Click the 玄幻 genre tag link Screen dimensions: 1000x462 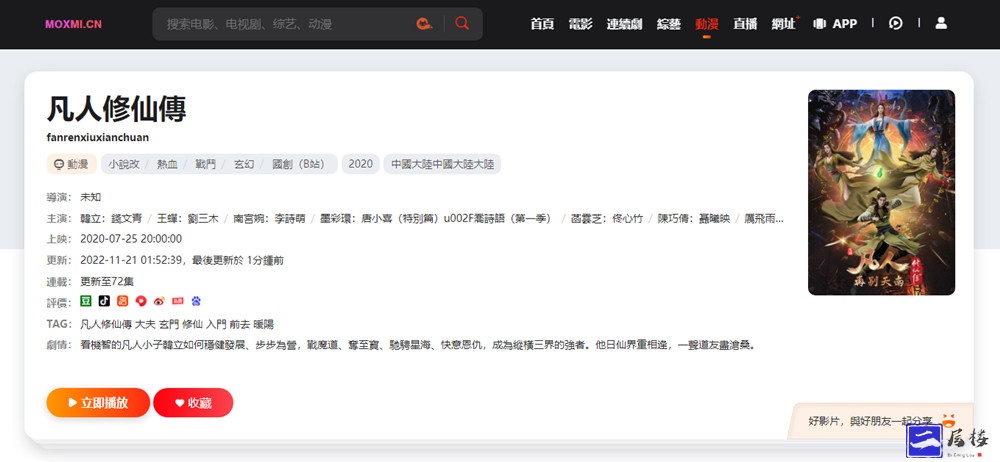pos(244,164)
